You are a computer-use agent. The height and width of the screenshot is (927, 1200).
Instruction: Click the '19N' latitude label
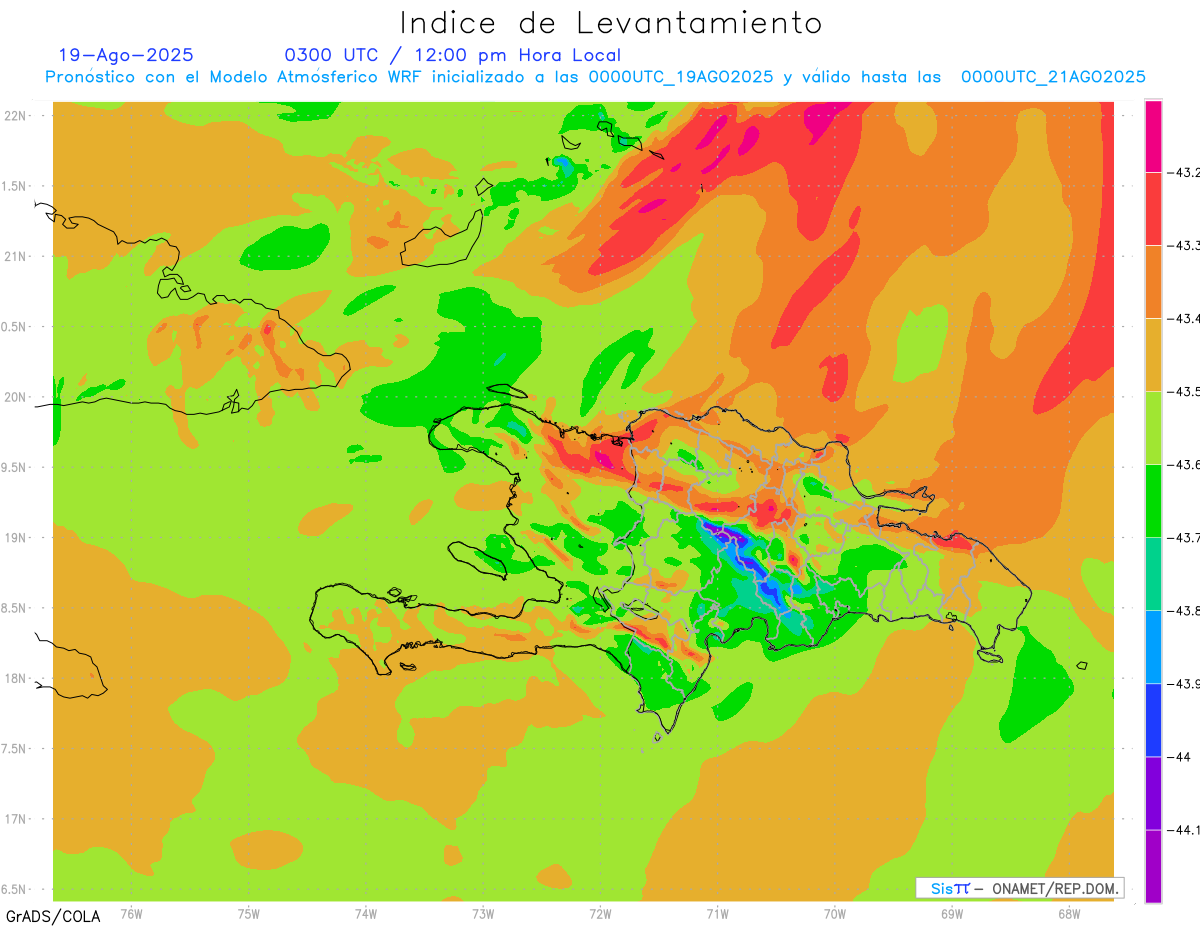[16, 537]
